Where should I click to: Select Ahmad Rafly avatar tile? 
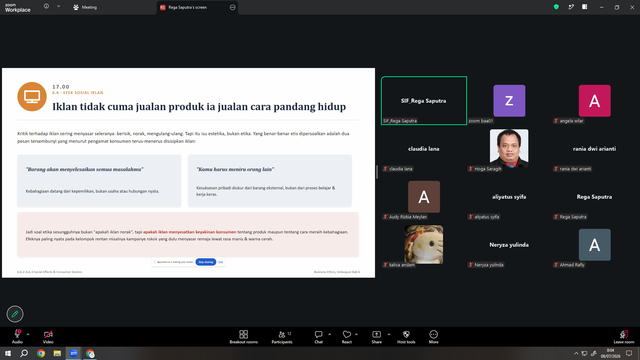(x=594, y=245)
